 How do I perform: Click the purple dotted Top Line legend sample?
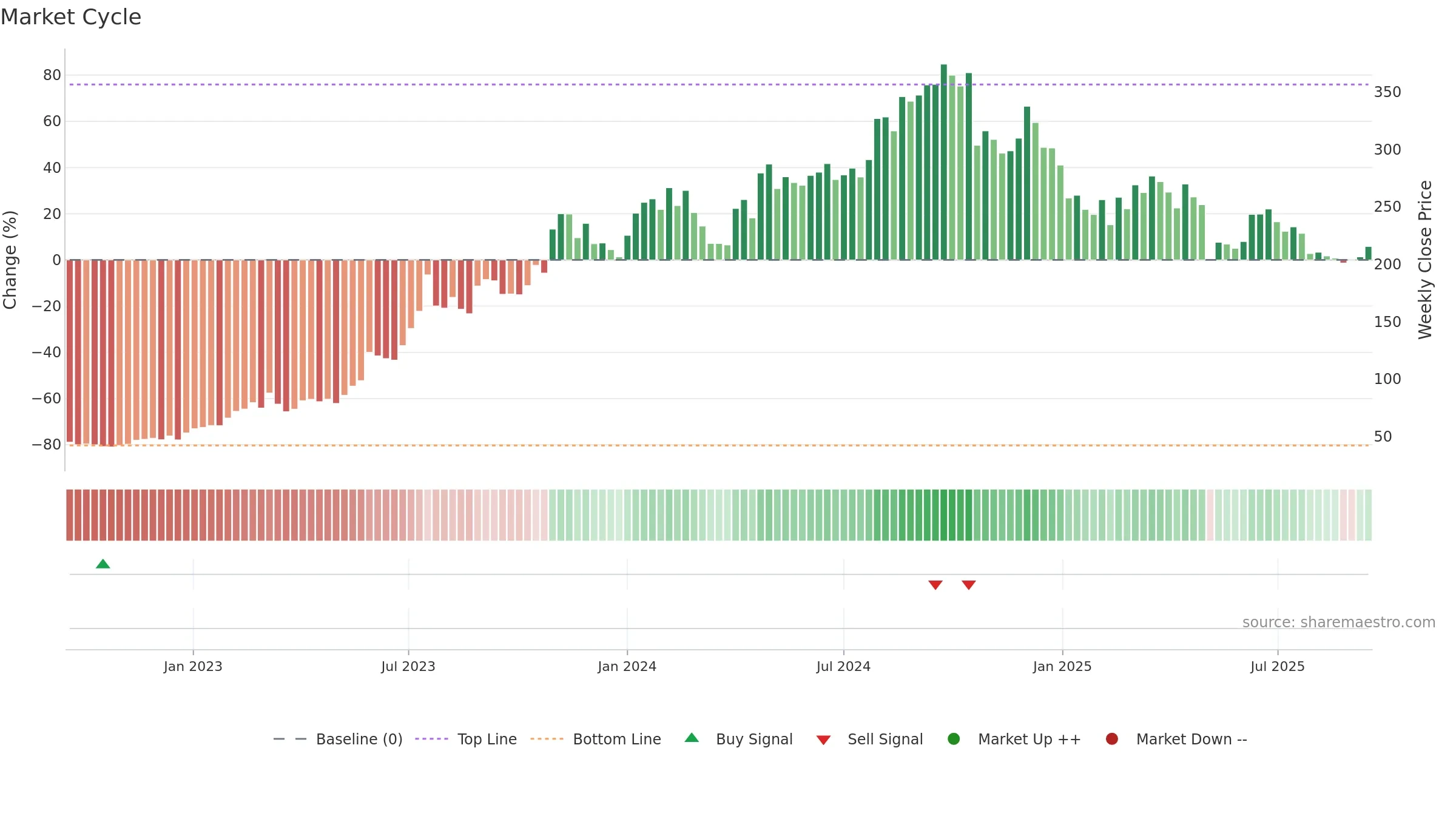click(431, 739)
